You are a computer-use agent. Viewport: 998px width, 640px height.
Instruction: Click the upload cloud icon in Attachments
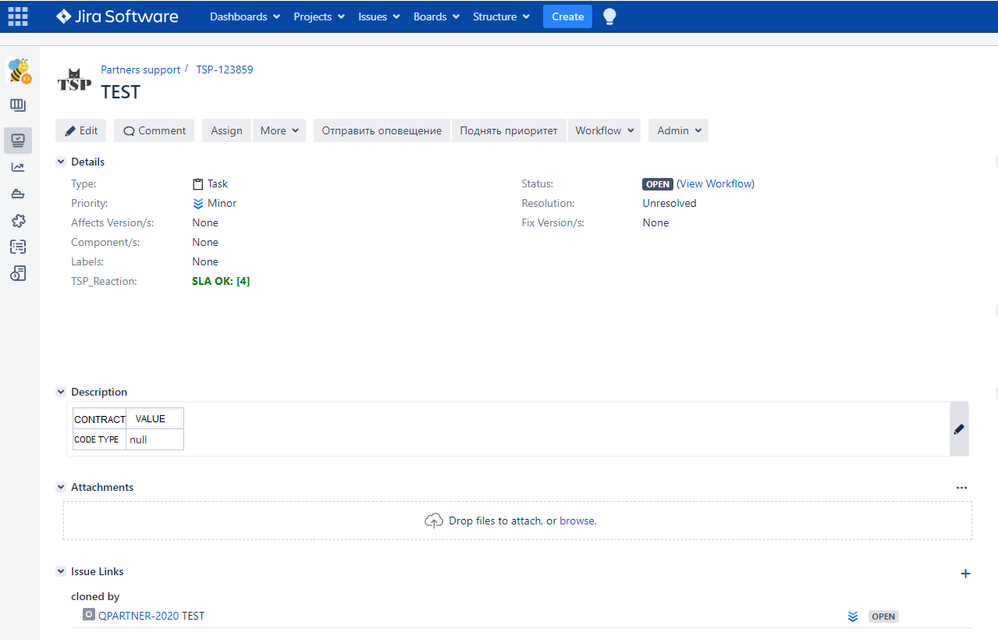(x=433, y=521)
